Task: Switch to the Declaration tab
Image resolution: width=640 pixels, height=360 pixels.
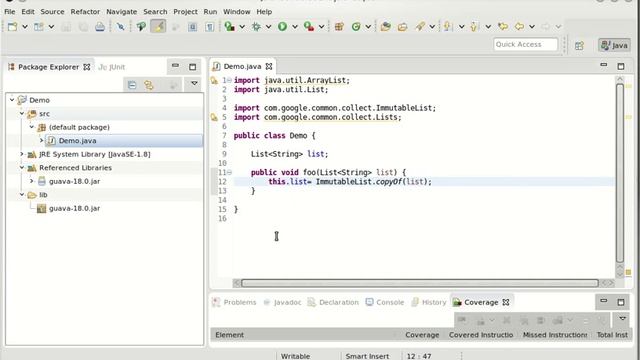Action: 333,302
